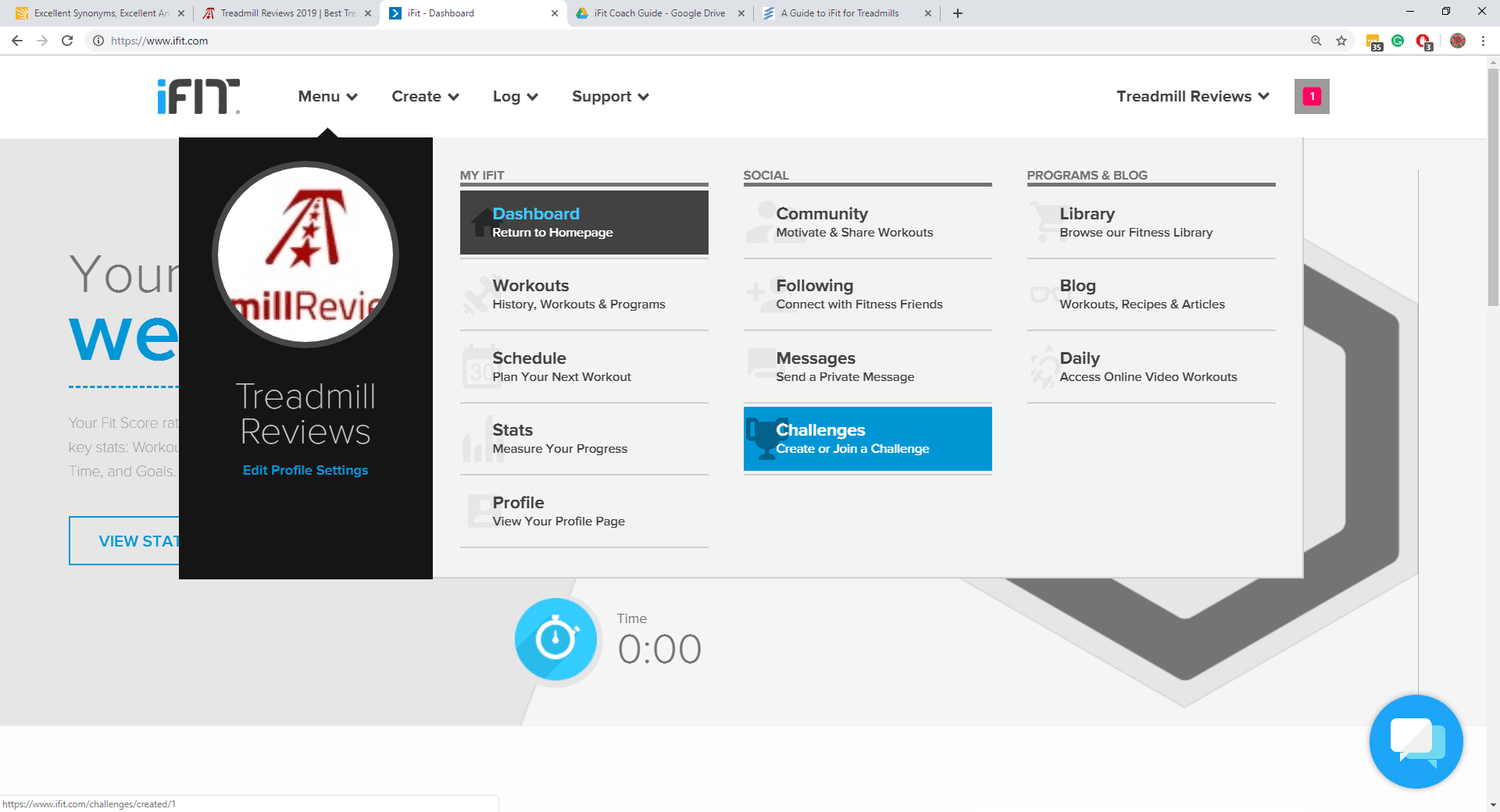Viewport: 1500px width, 812px height.
Task: Open the Support dropdown menu
Action: [610, 96]
